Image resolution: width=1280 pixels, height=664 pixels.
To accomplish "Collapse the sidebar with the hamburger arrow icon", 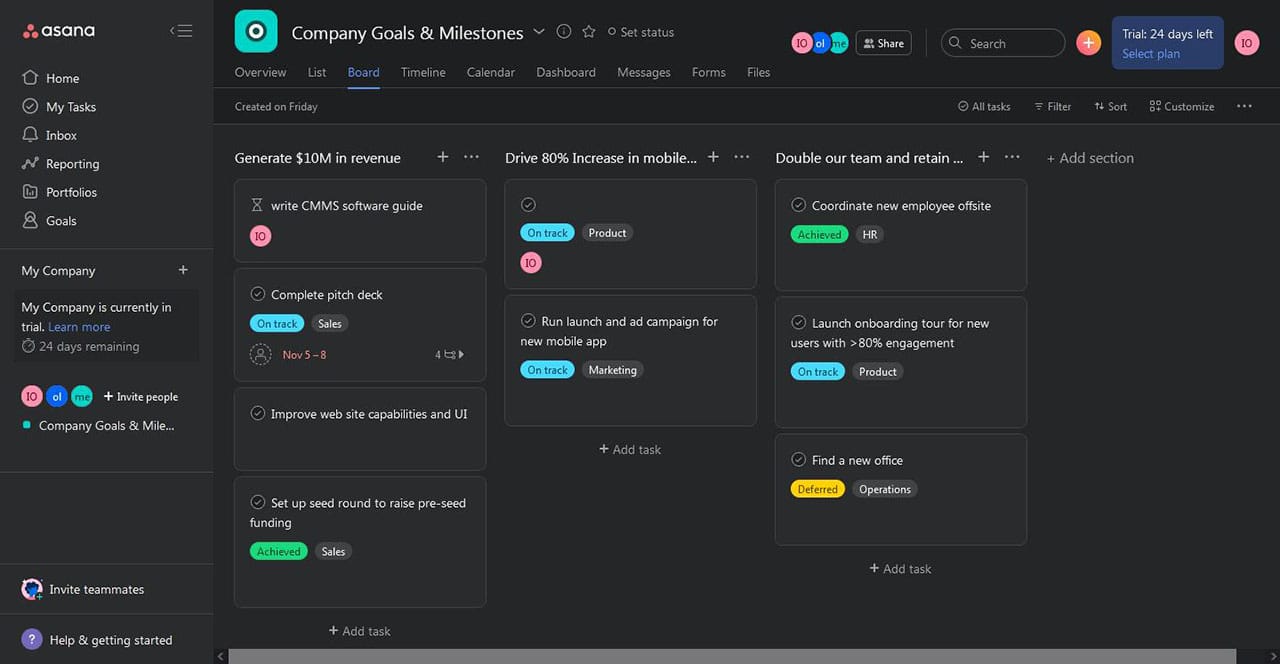I will click(x=181, y=31).
